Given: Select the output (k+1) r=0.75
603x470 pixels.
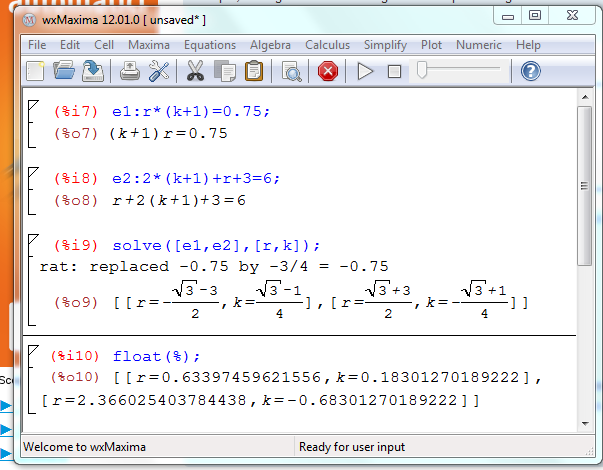Looking at the screenshot, I should coord(168,133).
